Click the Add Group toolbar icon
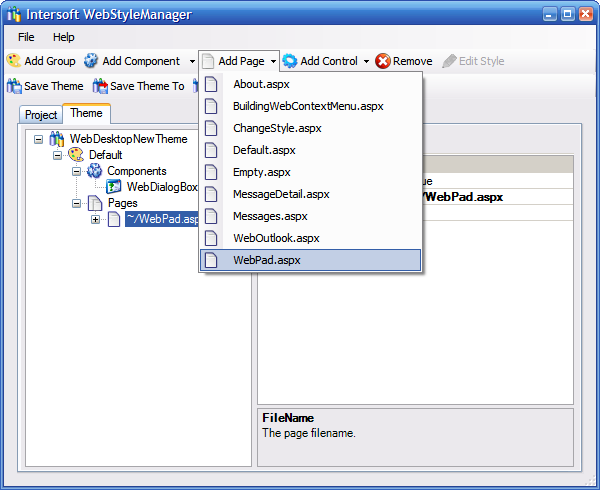 [x=14, y=61]
